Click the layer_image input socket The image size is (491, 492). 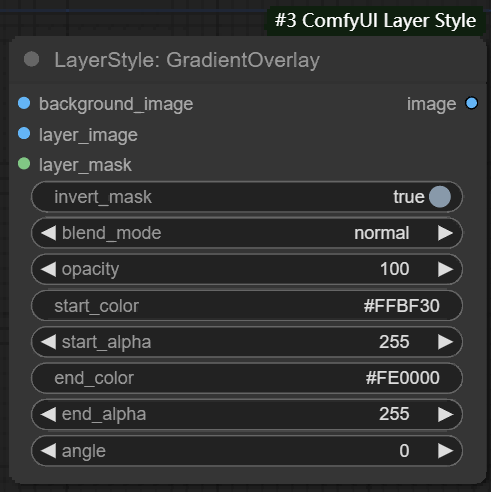[24, 133]
